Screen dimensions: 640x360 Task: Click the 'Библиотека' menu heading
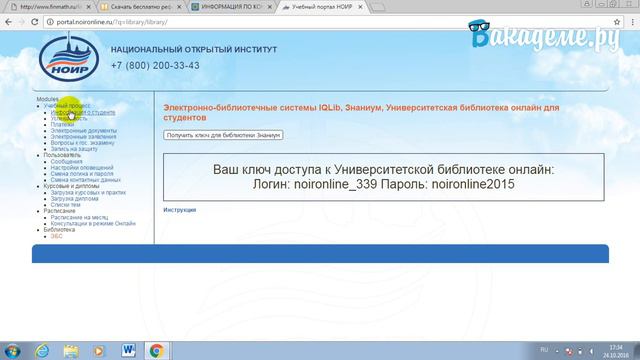60,230
